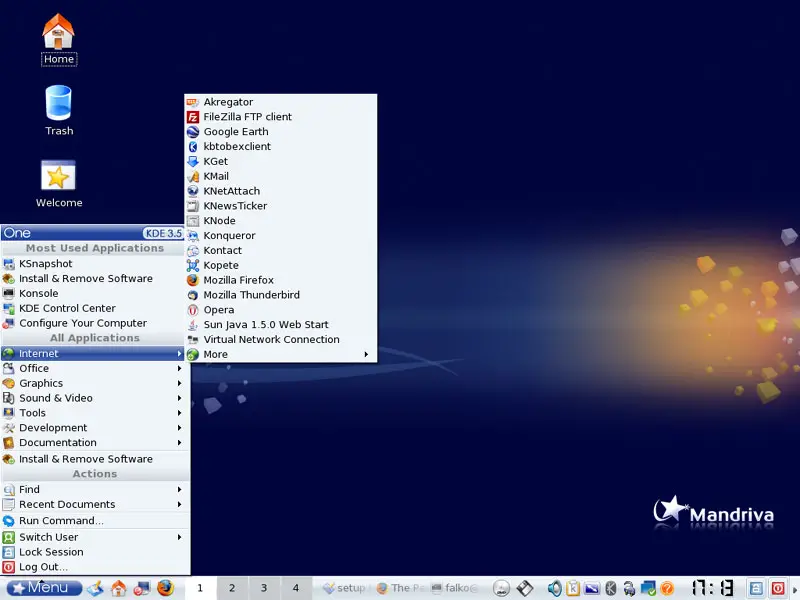Expand the Office category

coord(93,368)
